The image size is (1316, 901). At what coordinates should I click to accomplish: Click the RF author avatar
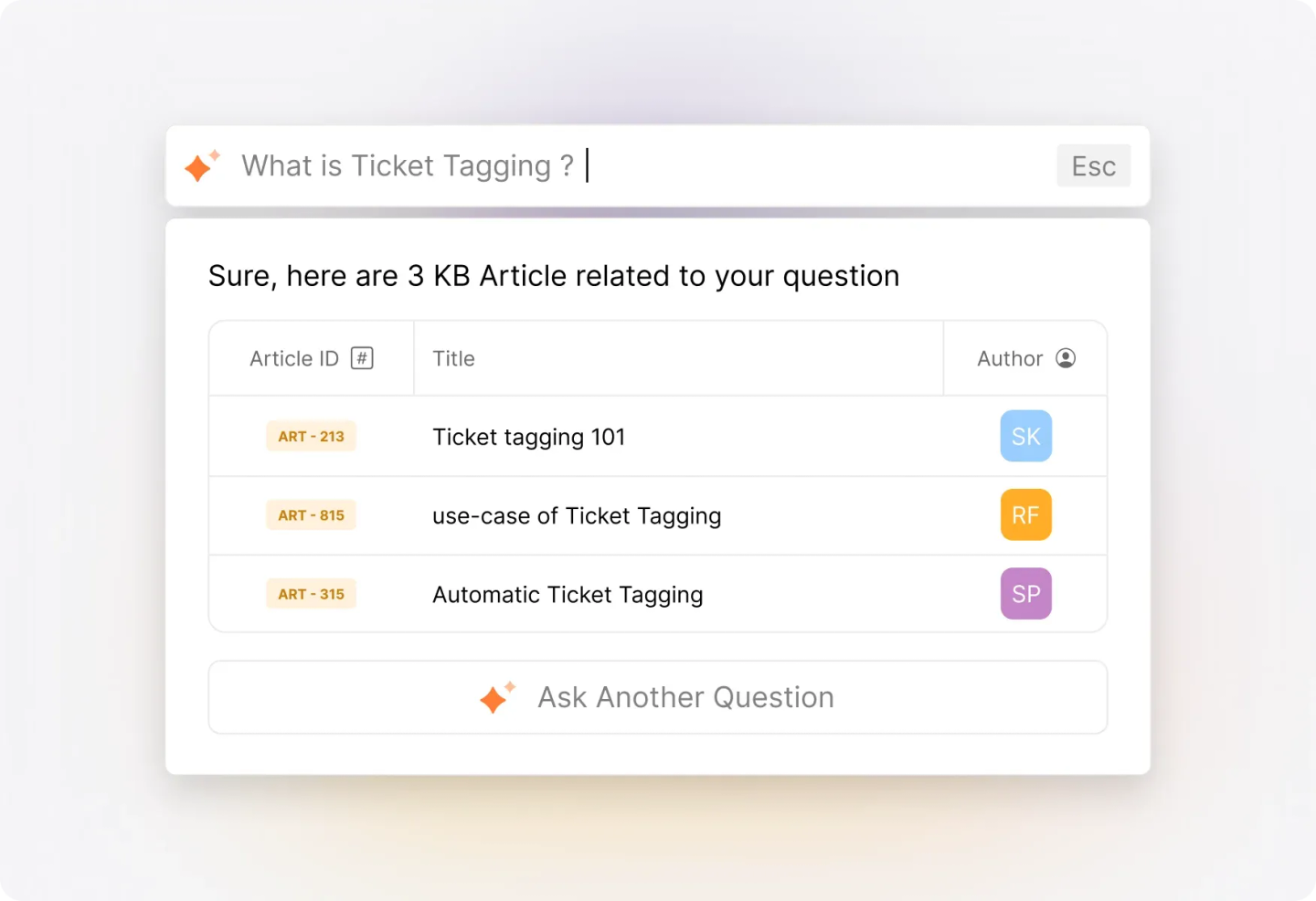(1025, 514)
